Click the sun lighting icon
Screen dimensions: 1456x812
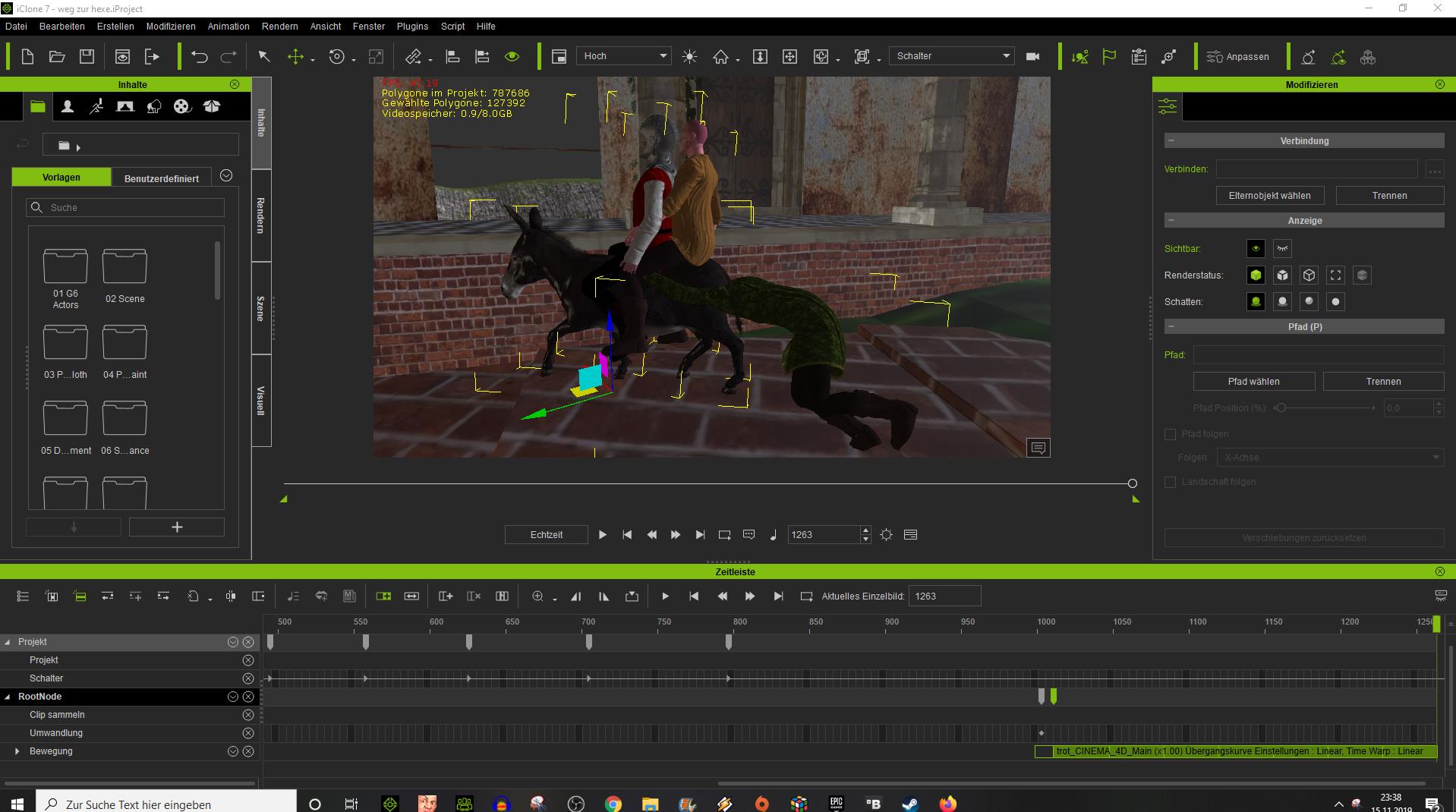(x=689, y=57)
